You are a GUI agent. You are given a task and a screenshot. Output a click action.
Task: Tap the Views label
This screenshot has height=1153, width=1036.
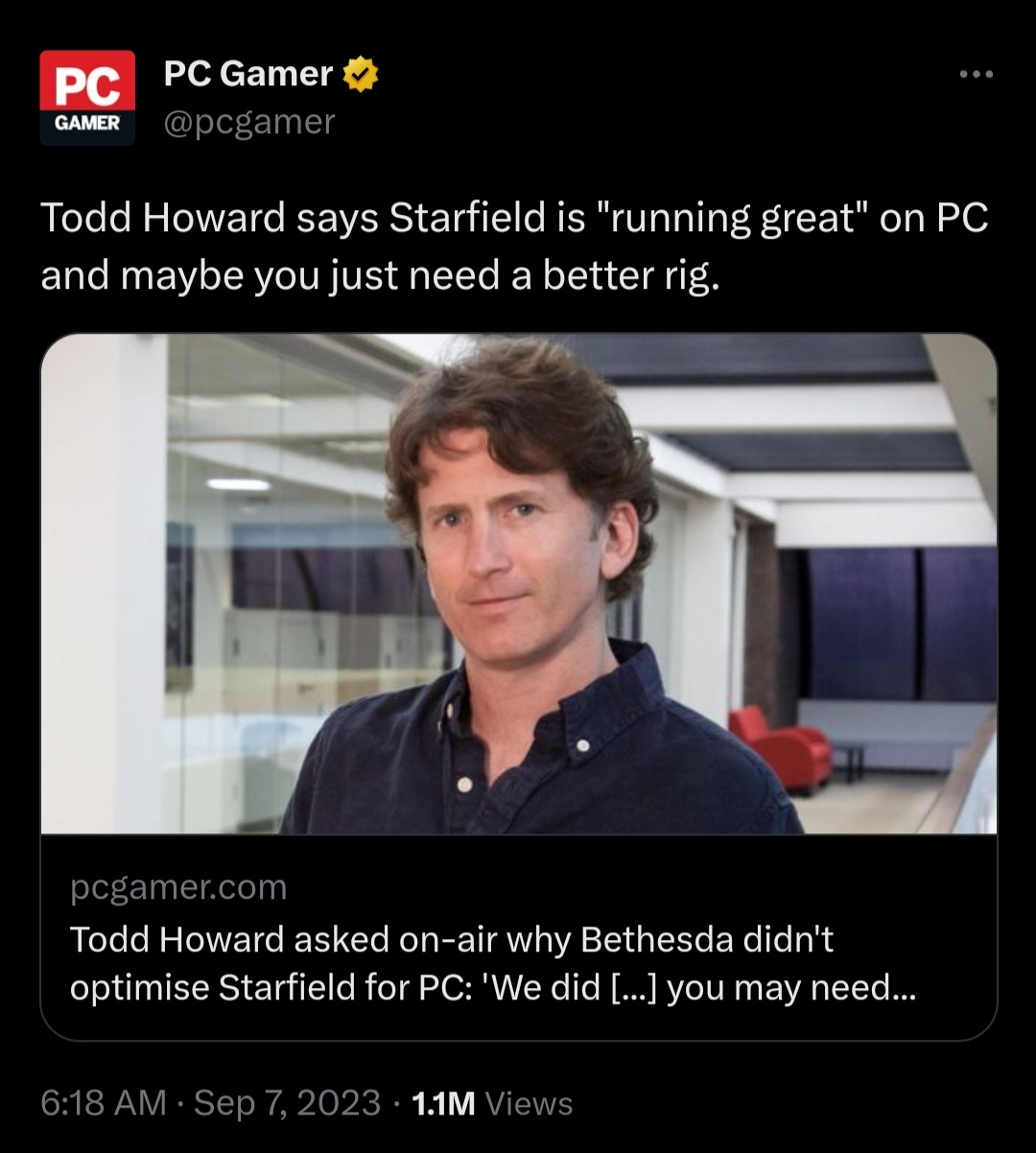529,1104
